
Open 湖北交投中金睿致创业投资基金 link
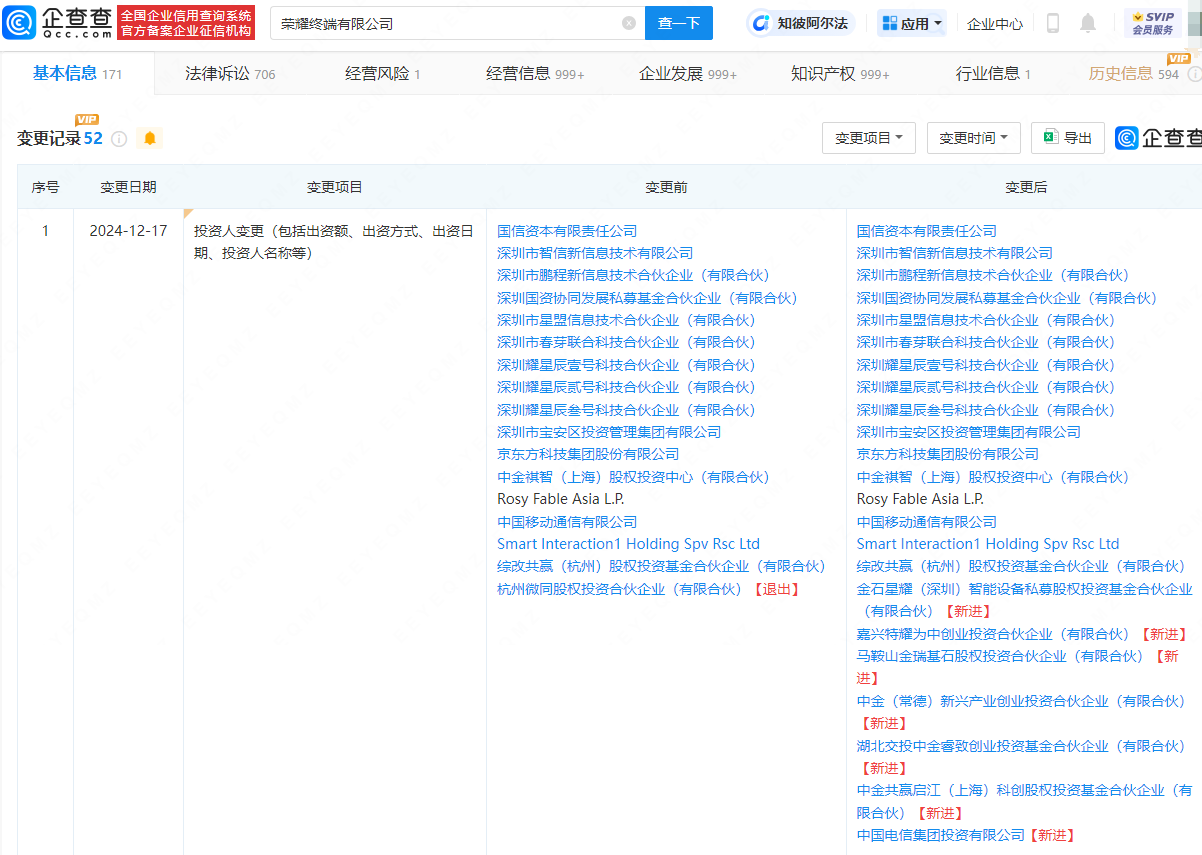tap(1021, 746)
